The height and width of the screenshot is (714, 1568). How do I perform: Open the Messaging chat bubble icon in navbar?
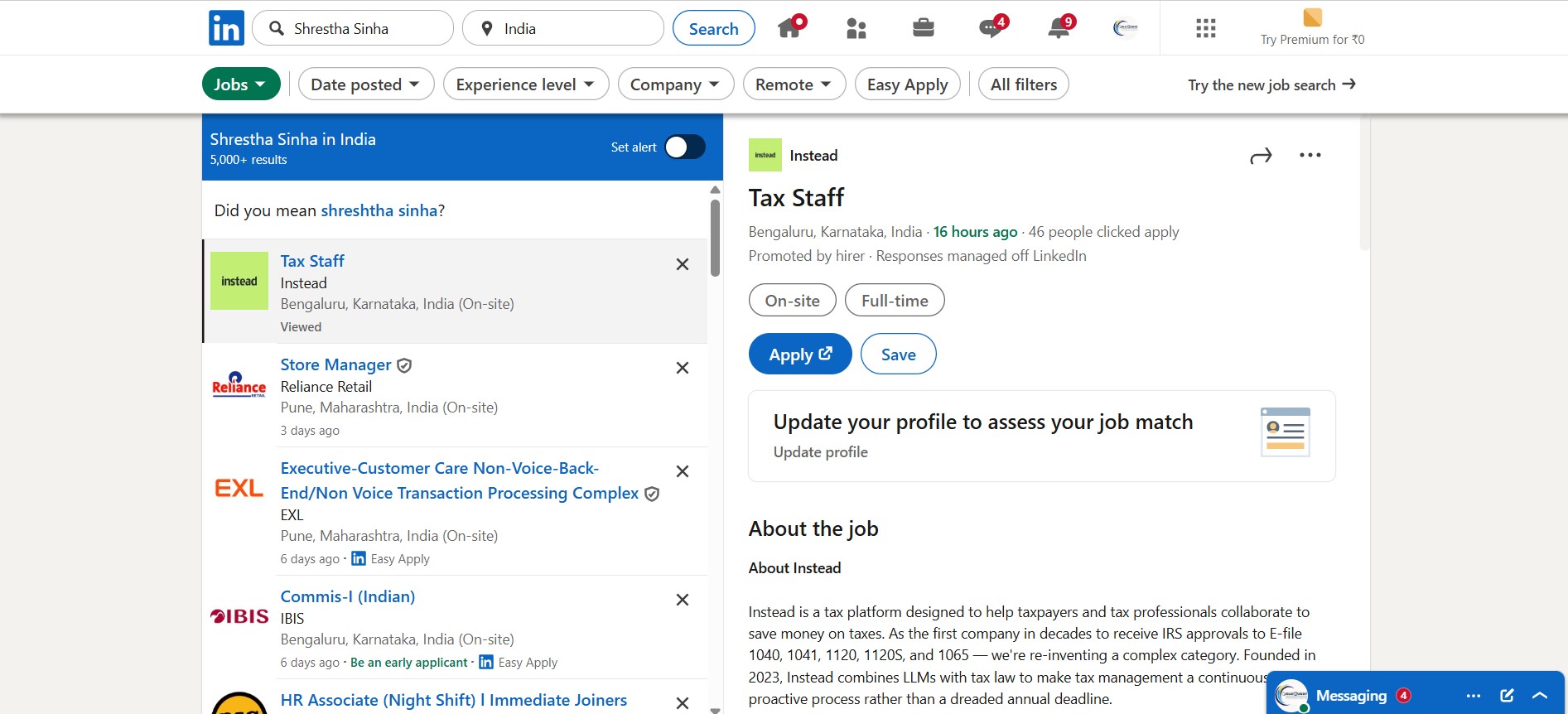[991, 27]
